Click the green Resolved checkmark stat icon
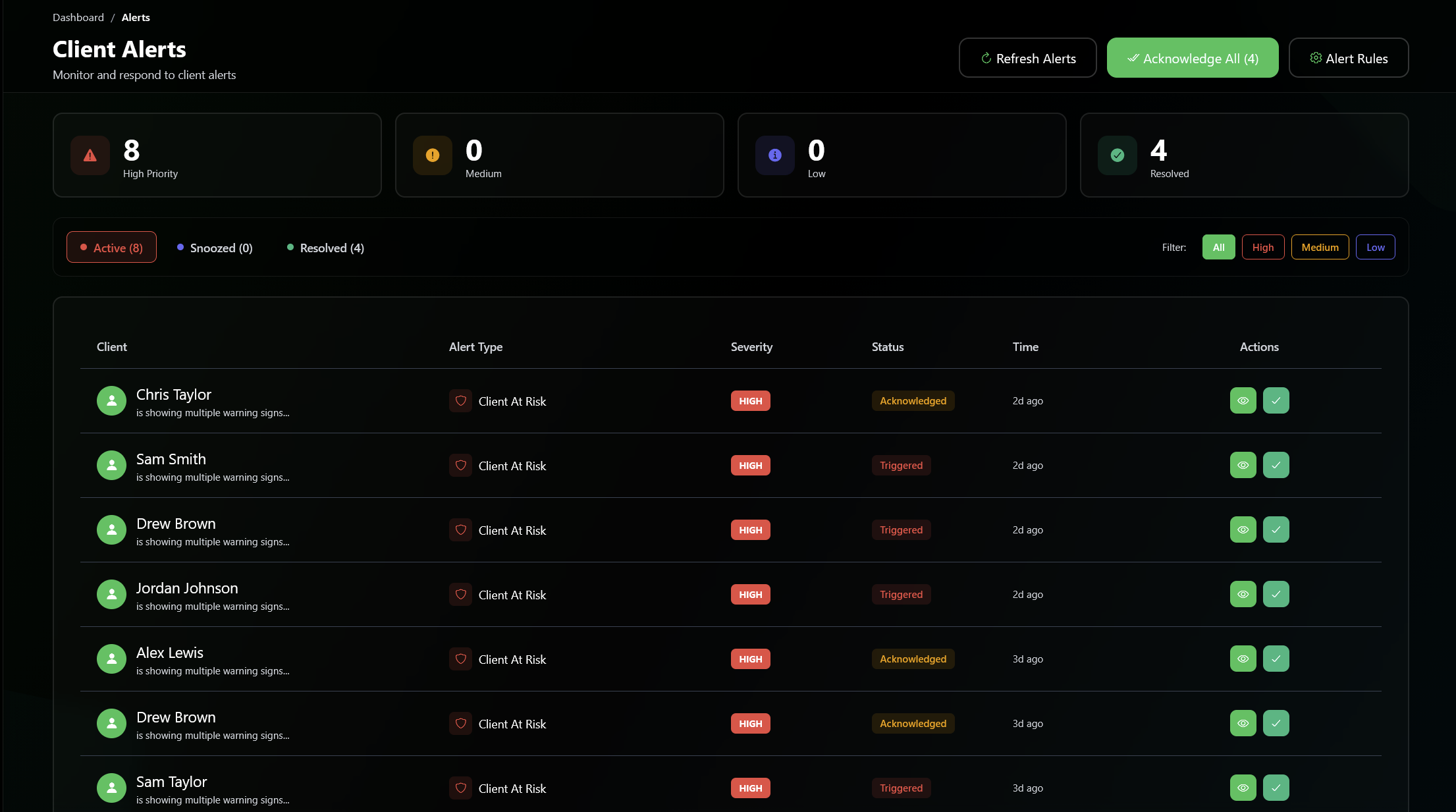This screenshot has height=812, width=1456. (x=1117, y=155)
